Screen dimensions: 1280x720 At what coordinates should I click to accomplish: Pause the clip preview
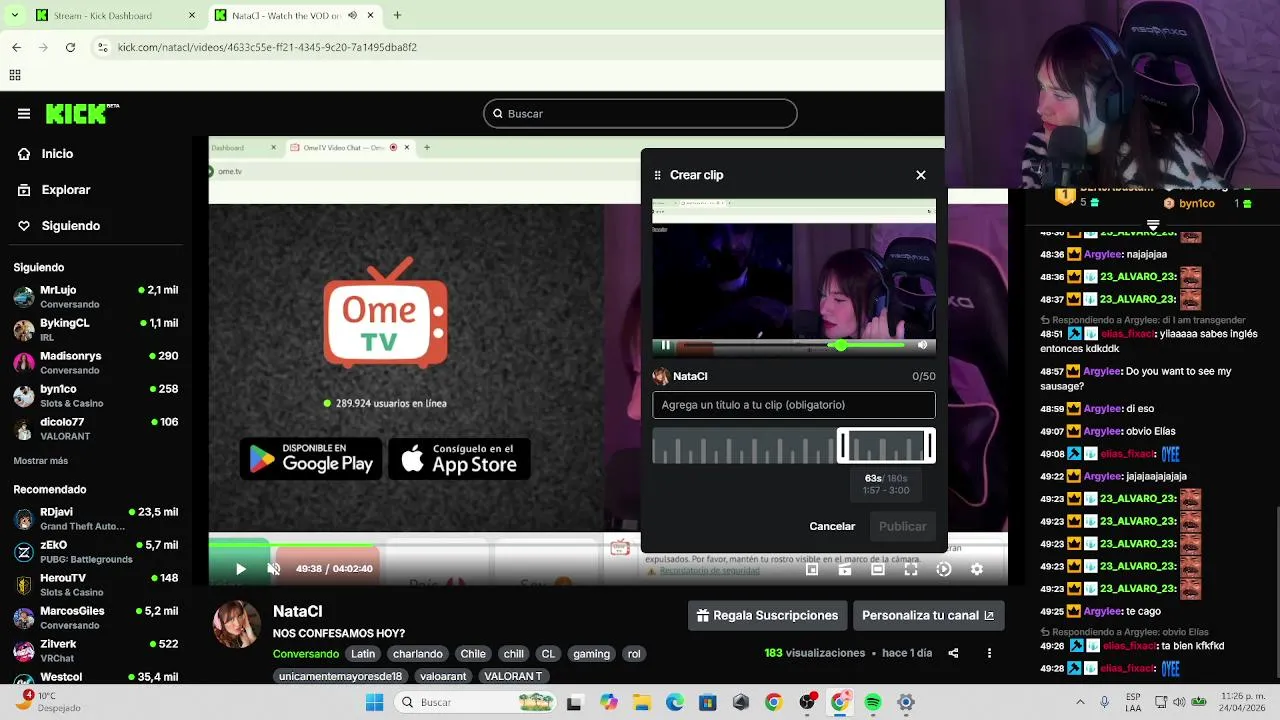tap(666, 345)
